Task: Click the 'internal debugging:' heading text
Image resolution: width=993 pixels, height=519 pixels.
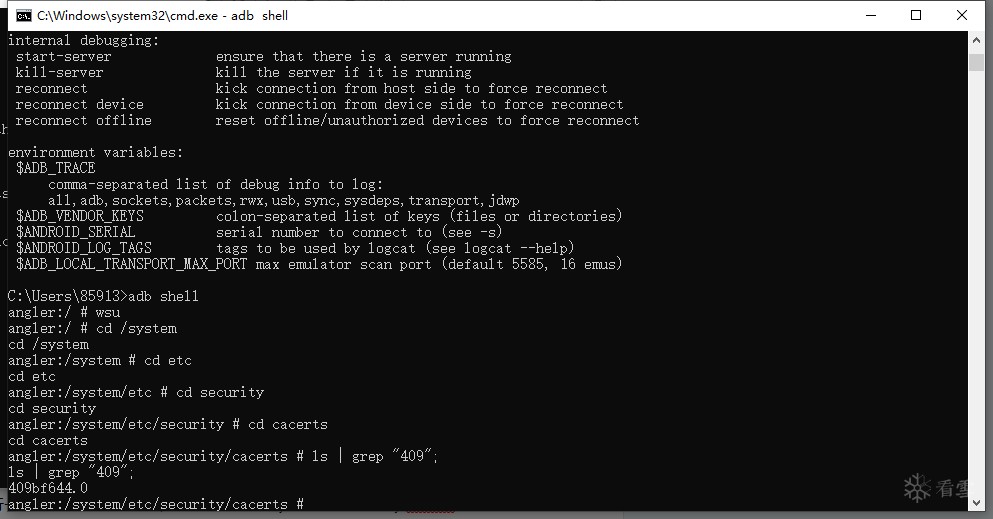Action: click(x=84, y=41)
